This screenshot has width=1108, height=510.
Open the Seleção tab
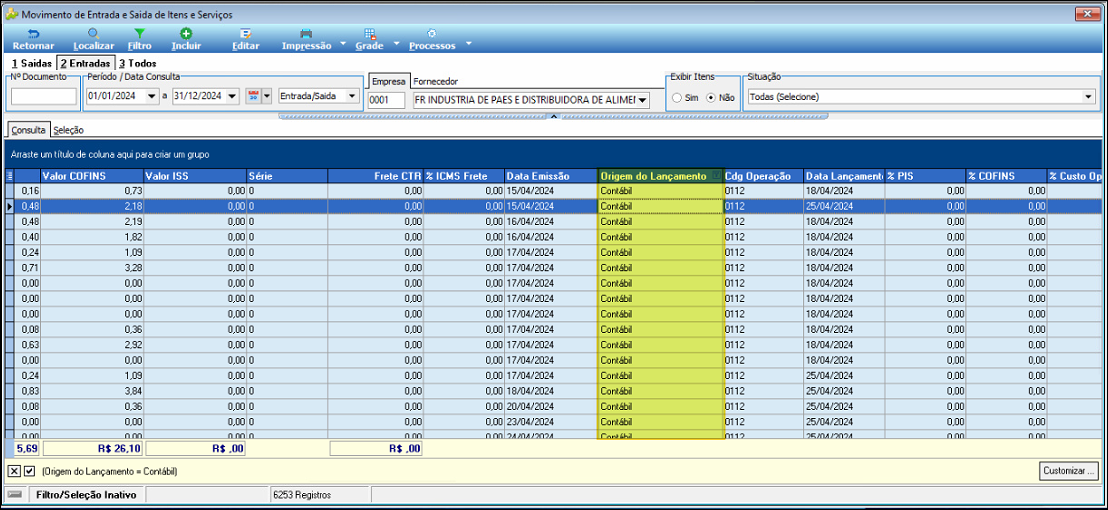tap(69, 130)
